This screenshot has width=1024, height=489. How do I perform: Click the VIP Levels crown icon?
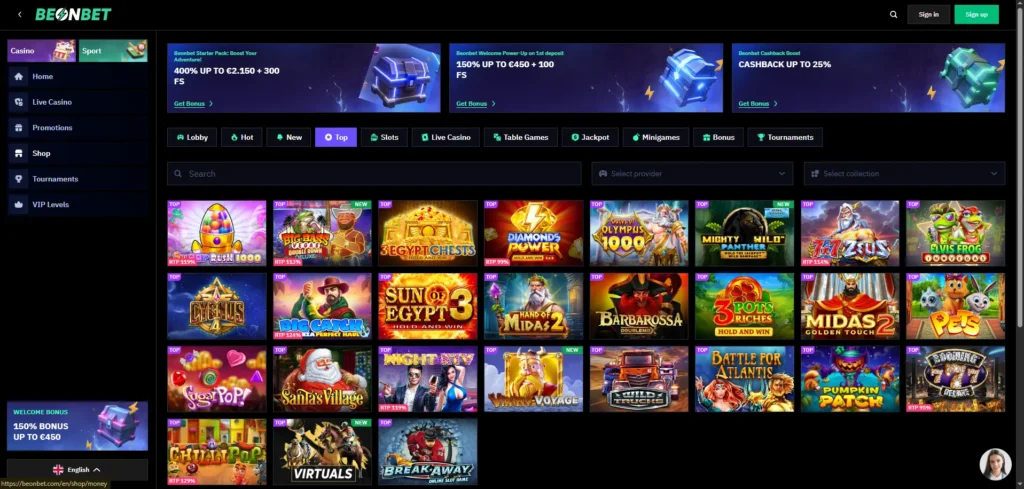[x=19, y=204]
